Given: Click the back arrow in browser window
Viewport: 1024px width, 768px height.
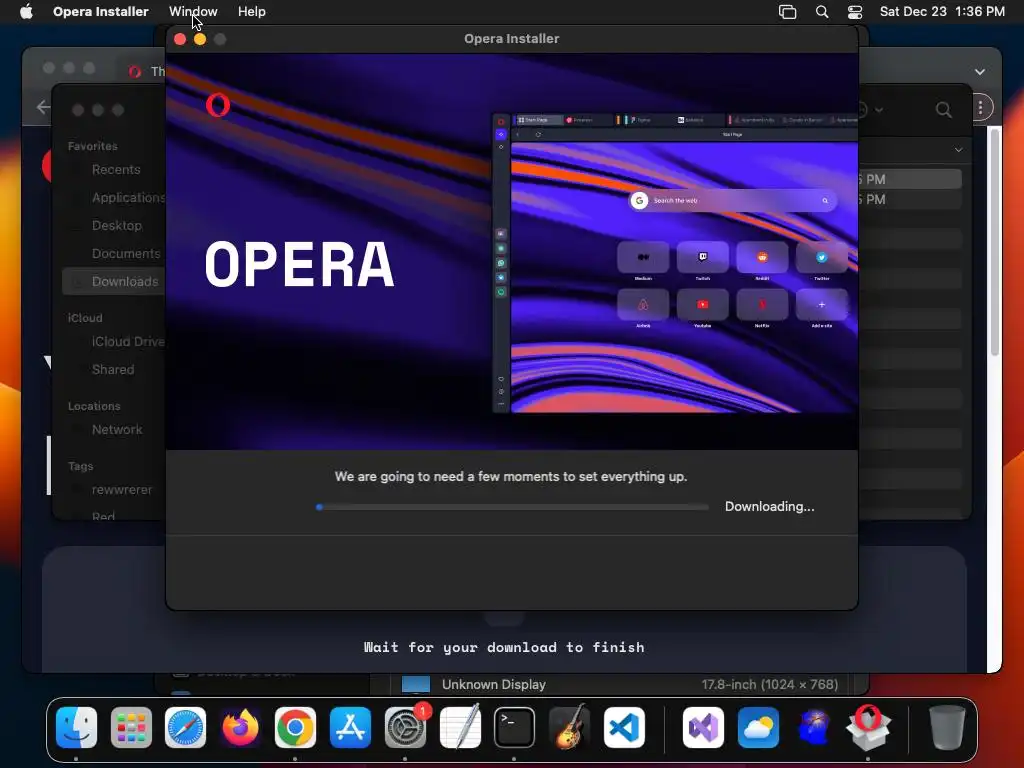Looking at the screenshot, I should tap(43, 107).
